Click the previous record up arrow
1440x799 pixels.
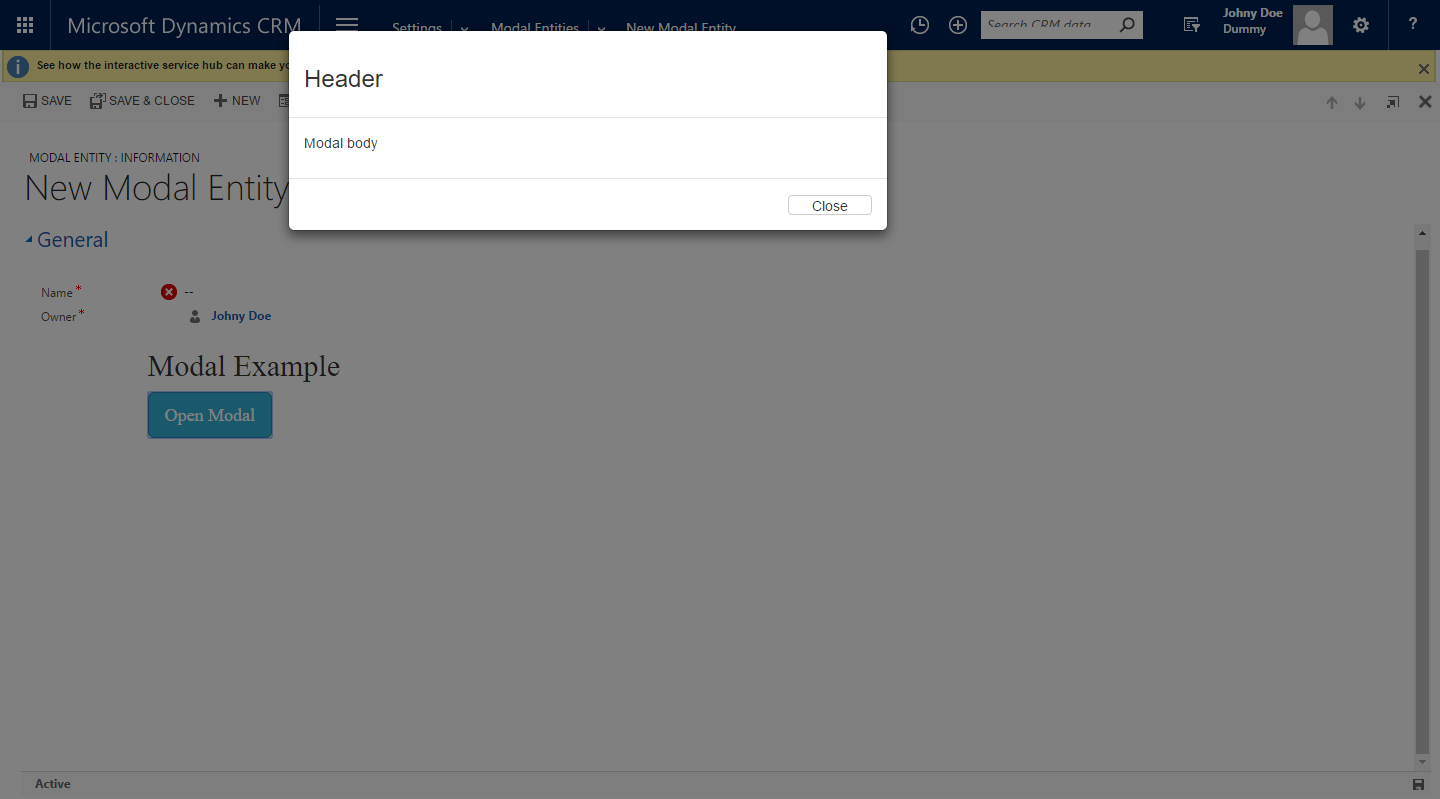tap(1332, 102)
